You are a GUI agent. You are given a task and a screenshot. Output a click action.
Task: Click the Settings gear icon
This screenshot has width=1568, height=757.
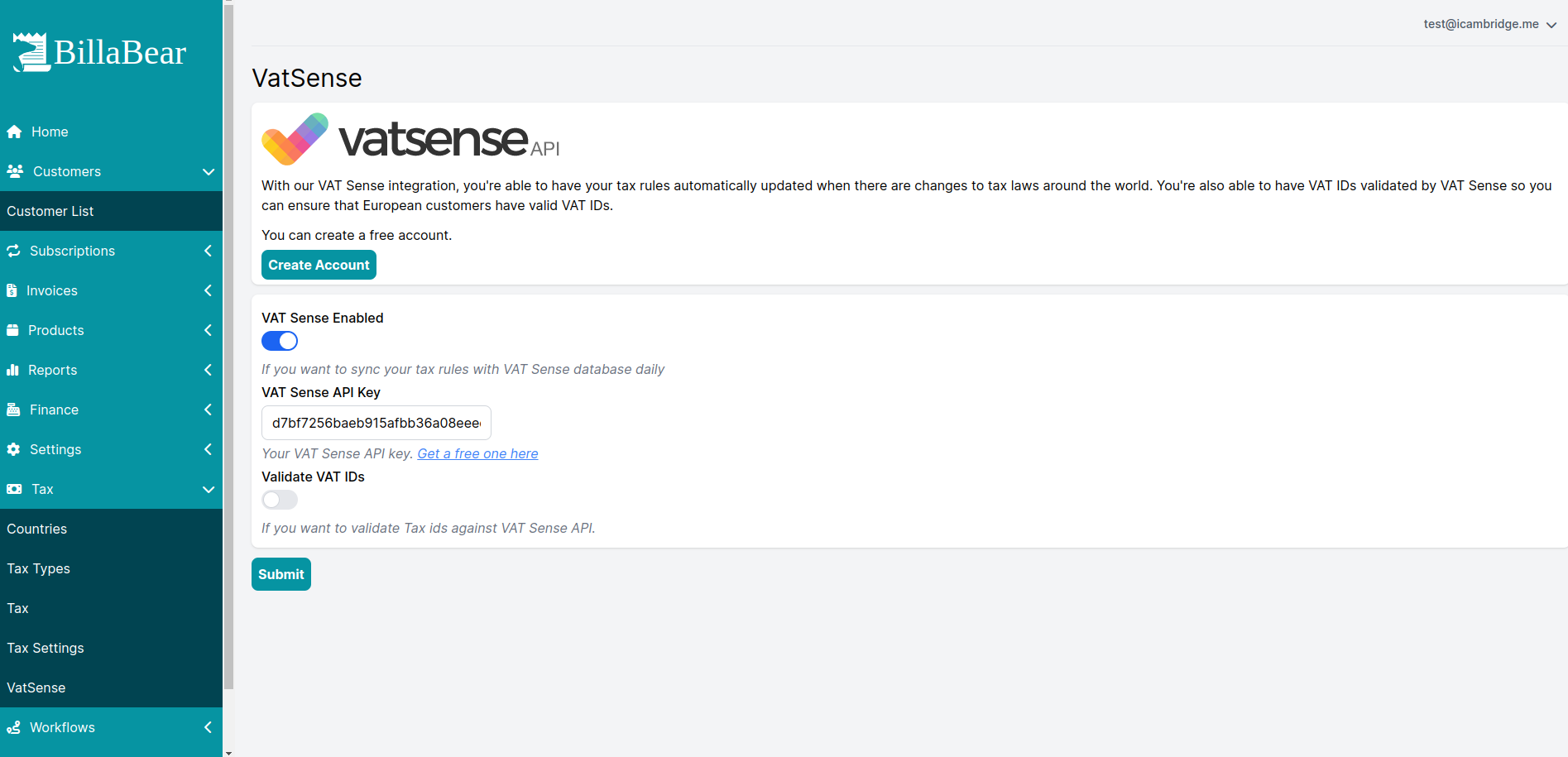click(13, 449)
